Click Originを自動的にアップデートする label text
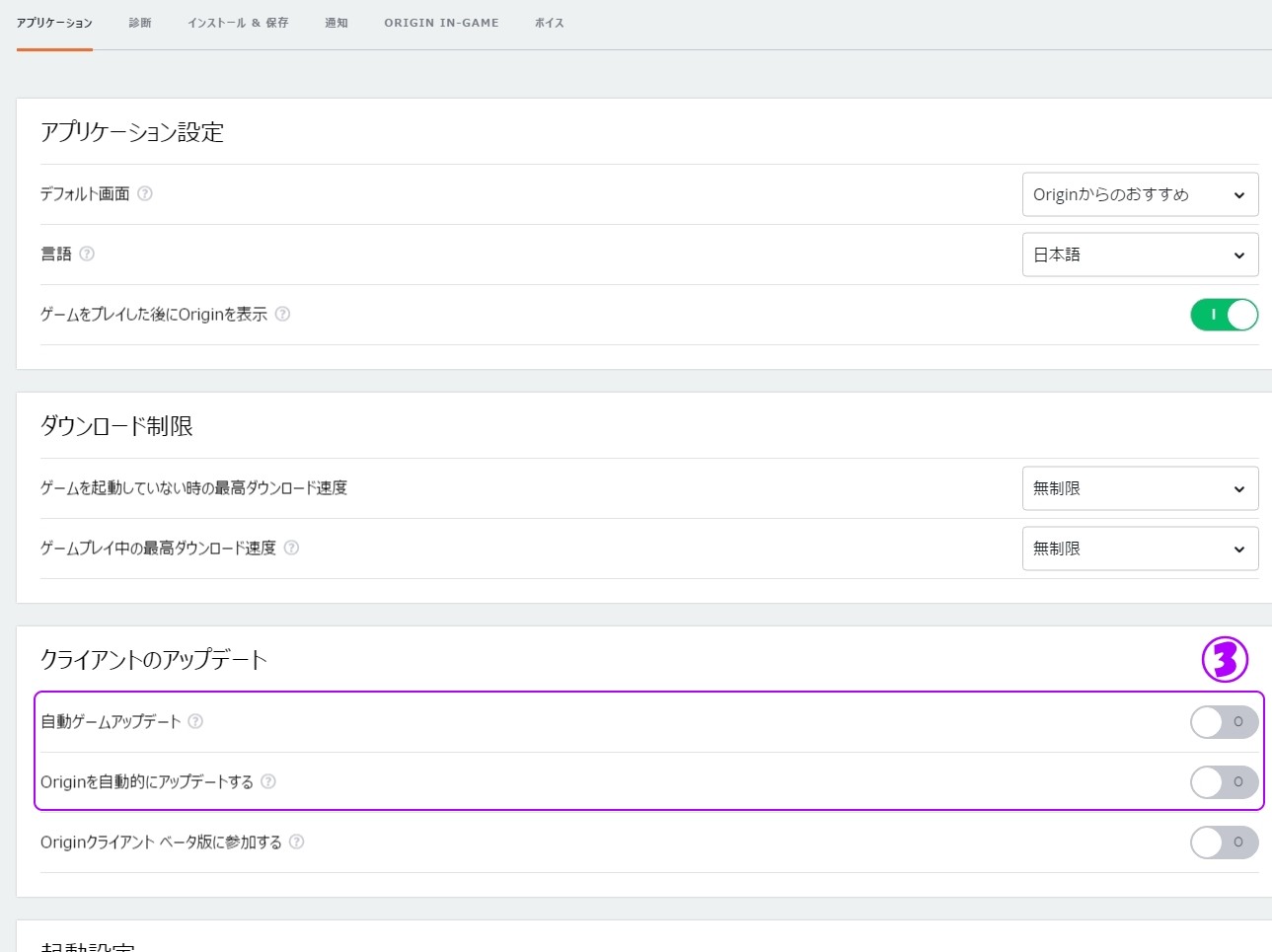The image size is (1272, 952). [x=147, y=781]
